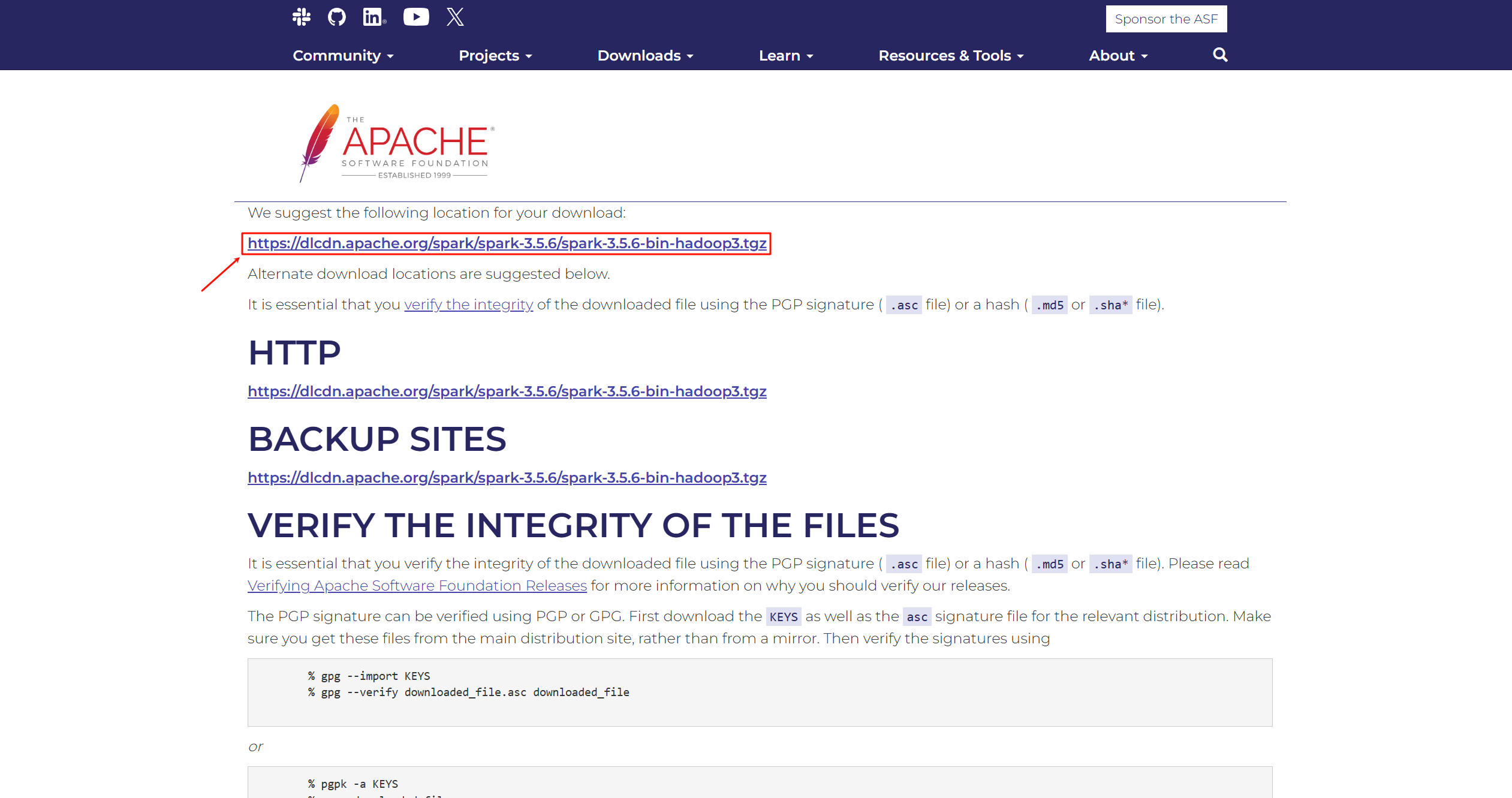Open the Resources & Tools menu
1512x798 pixels.
(x=951, y=56)
